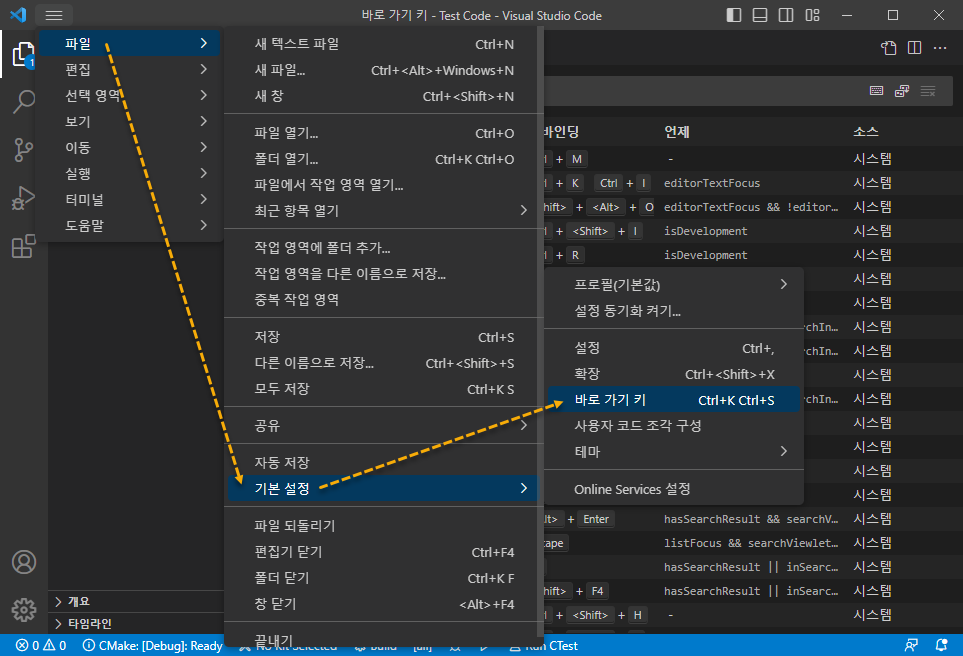This screenshot has width=963, height=656.
Task: Open the feedback icon in status bar
Action: pos(911,646)
